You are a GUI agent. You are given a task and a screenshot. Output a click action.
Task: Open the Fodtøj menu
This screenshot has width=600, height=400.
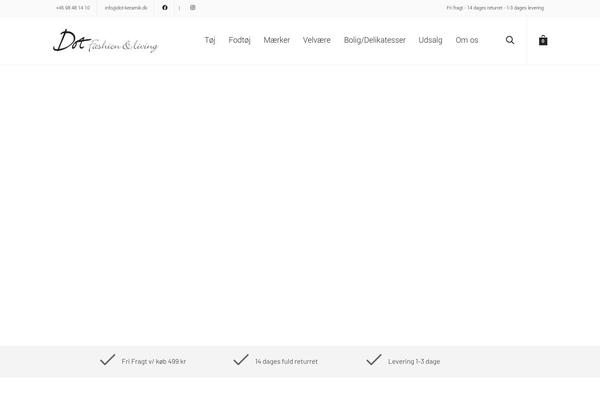[x=240, y=40]
